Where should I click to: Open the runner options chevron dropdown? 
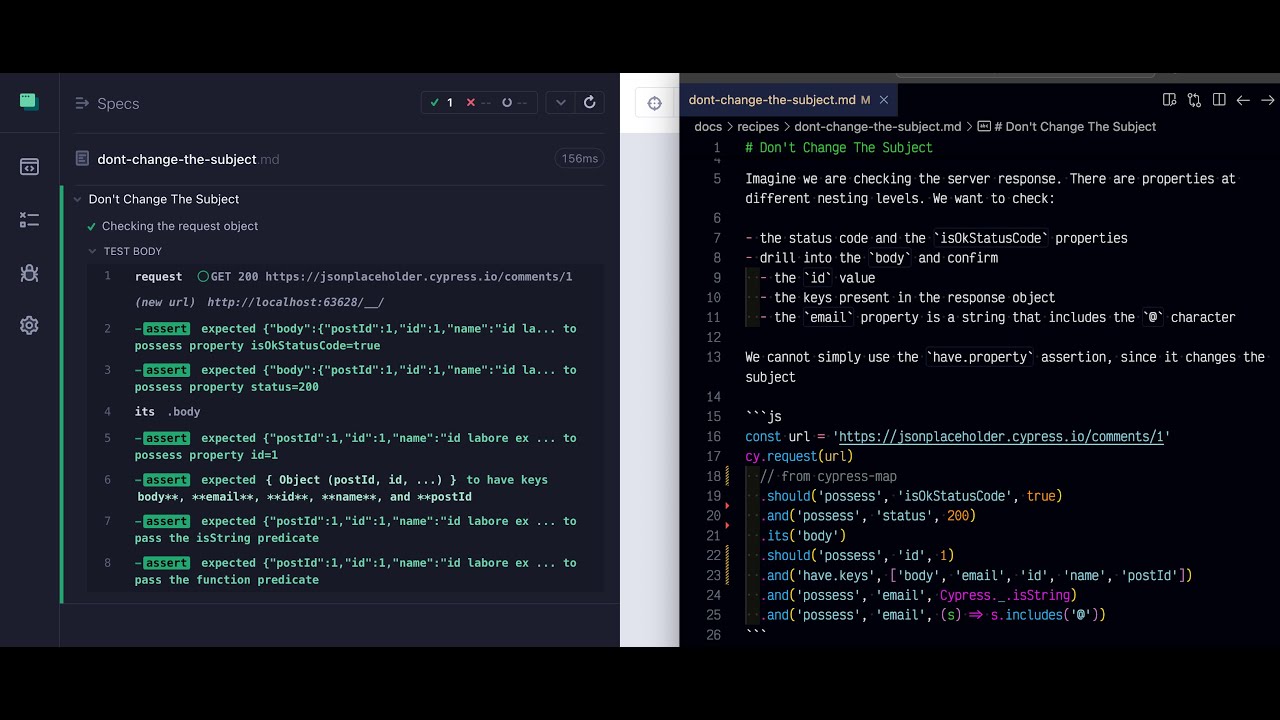click(x=560, y=102)
